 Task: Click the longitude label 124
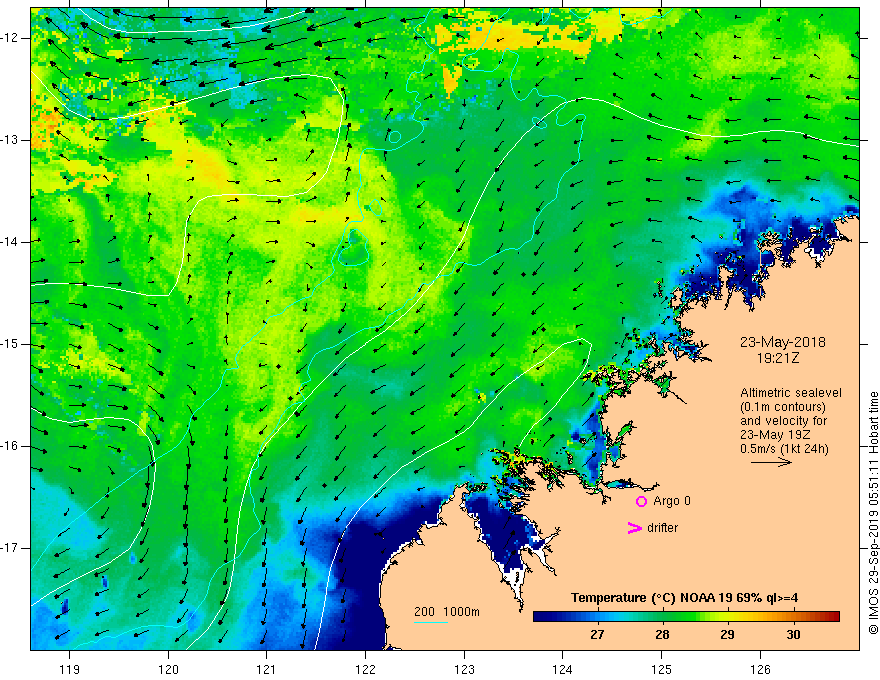click(563, 669)
